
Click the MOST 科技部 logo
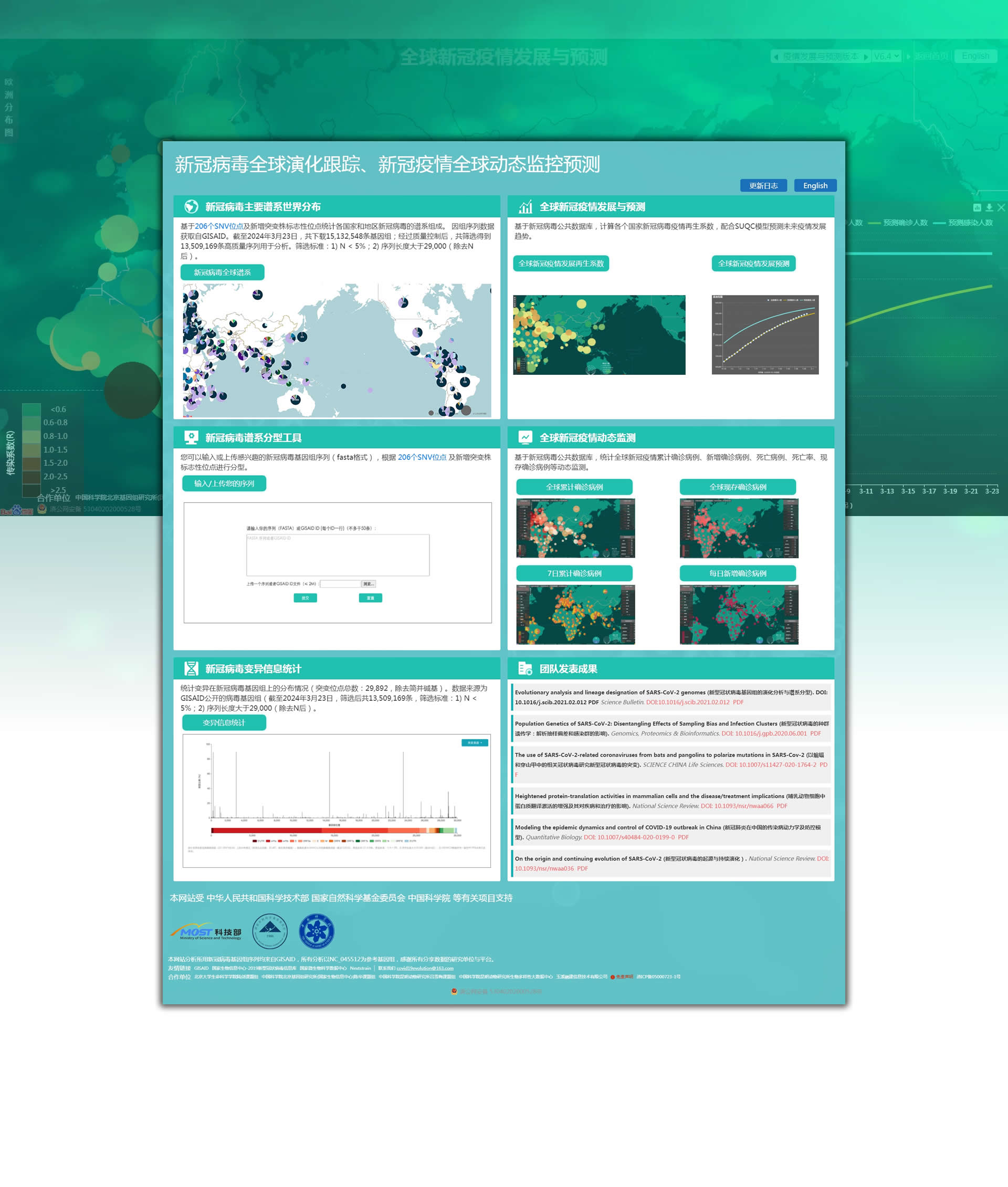pos(206,931)
